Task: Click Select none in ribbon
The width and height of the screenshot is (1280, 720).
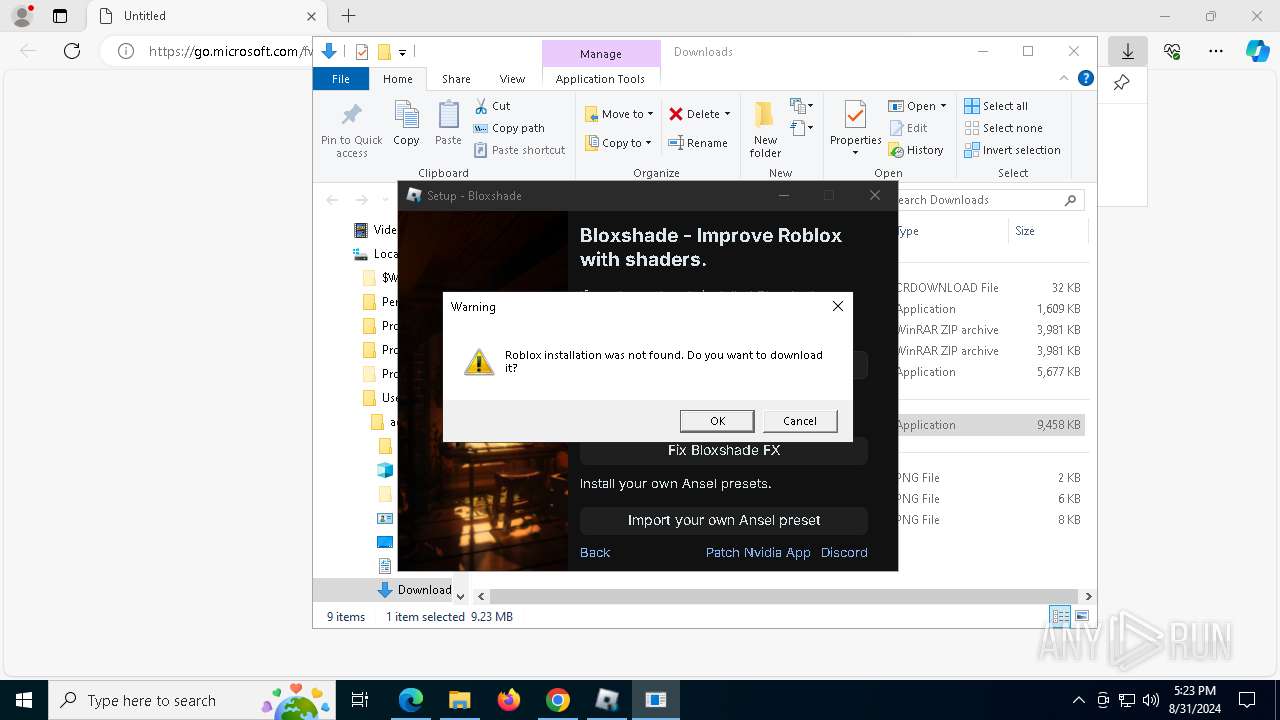Action: [1003, 128]
